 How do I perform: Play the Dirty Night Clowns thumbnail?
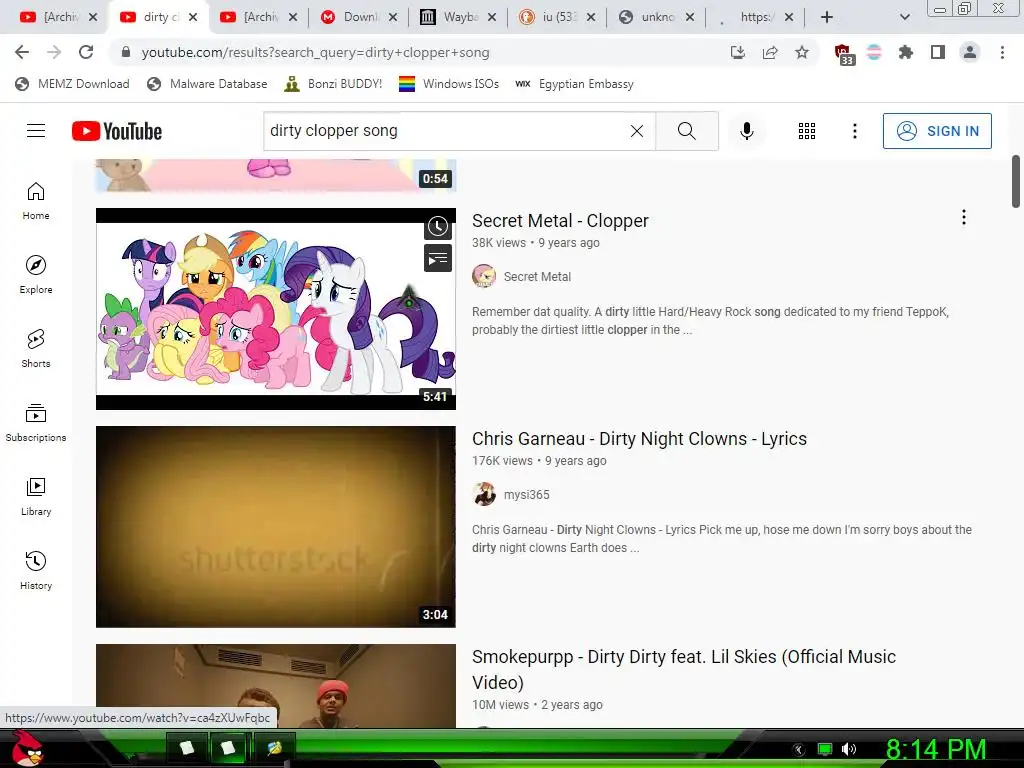coord(276,527)
